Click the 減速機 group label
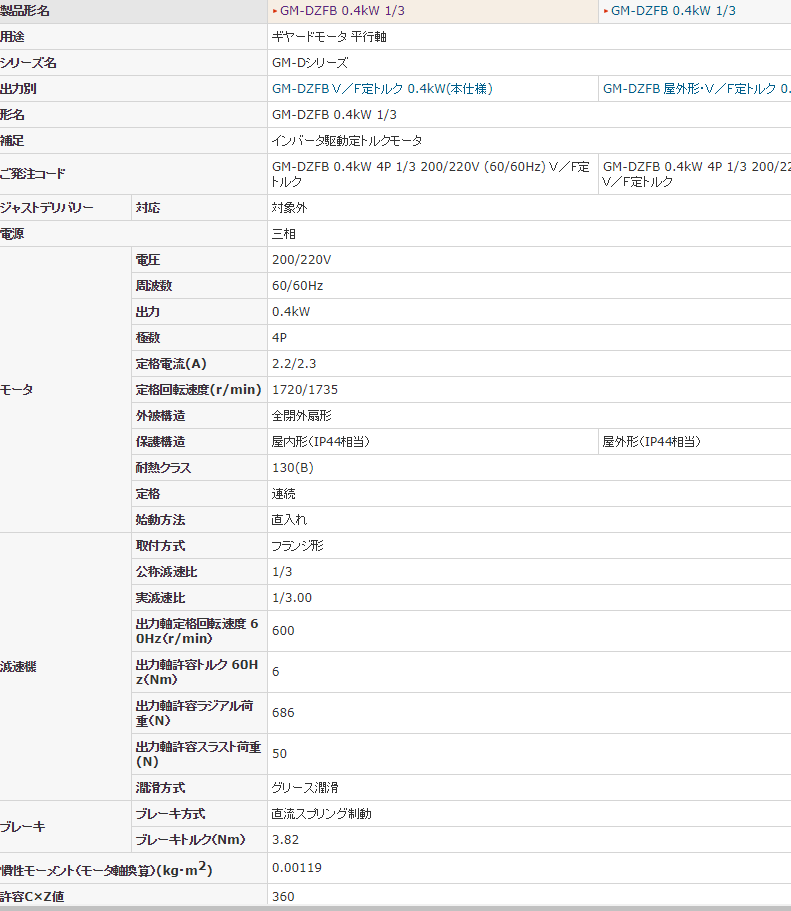 click(17, 667)
